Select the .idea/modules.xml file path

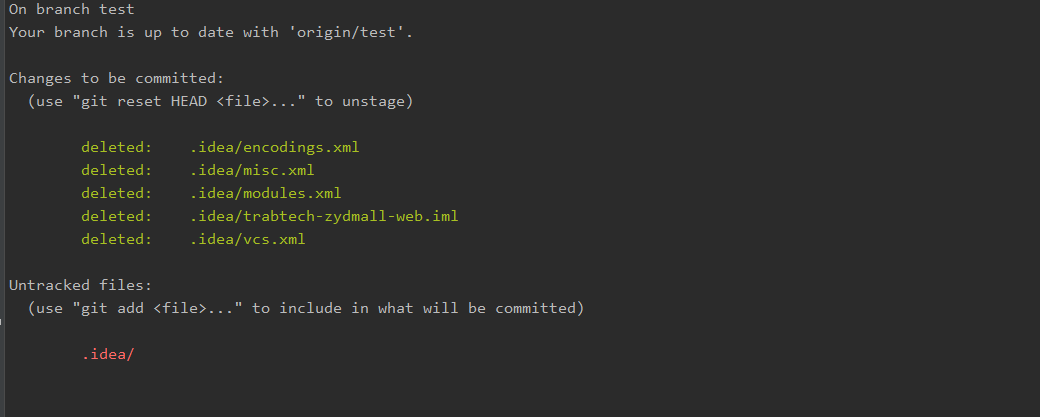click(265, 193)
